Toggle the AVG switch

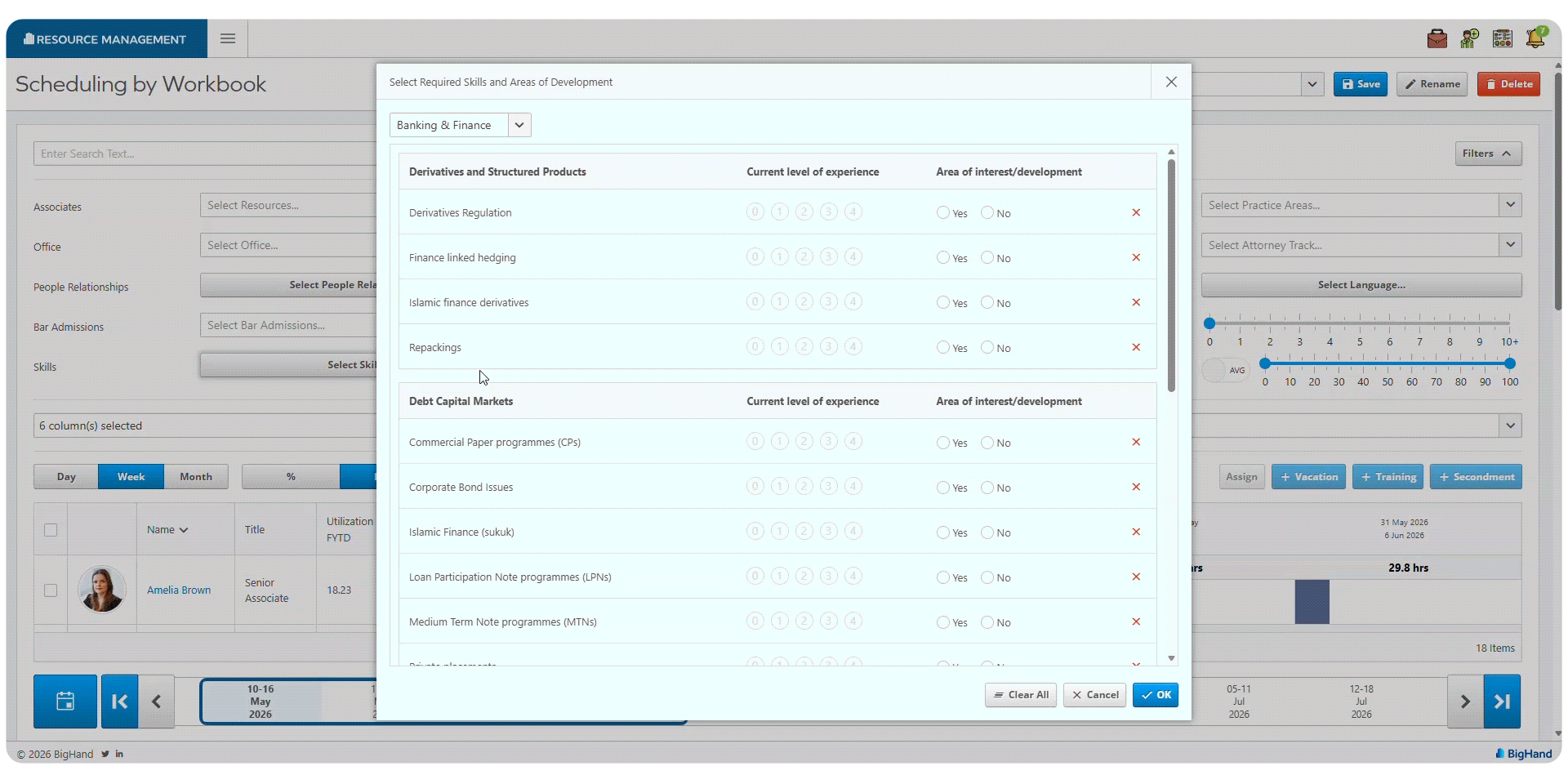coord(1226,370)
